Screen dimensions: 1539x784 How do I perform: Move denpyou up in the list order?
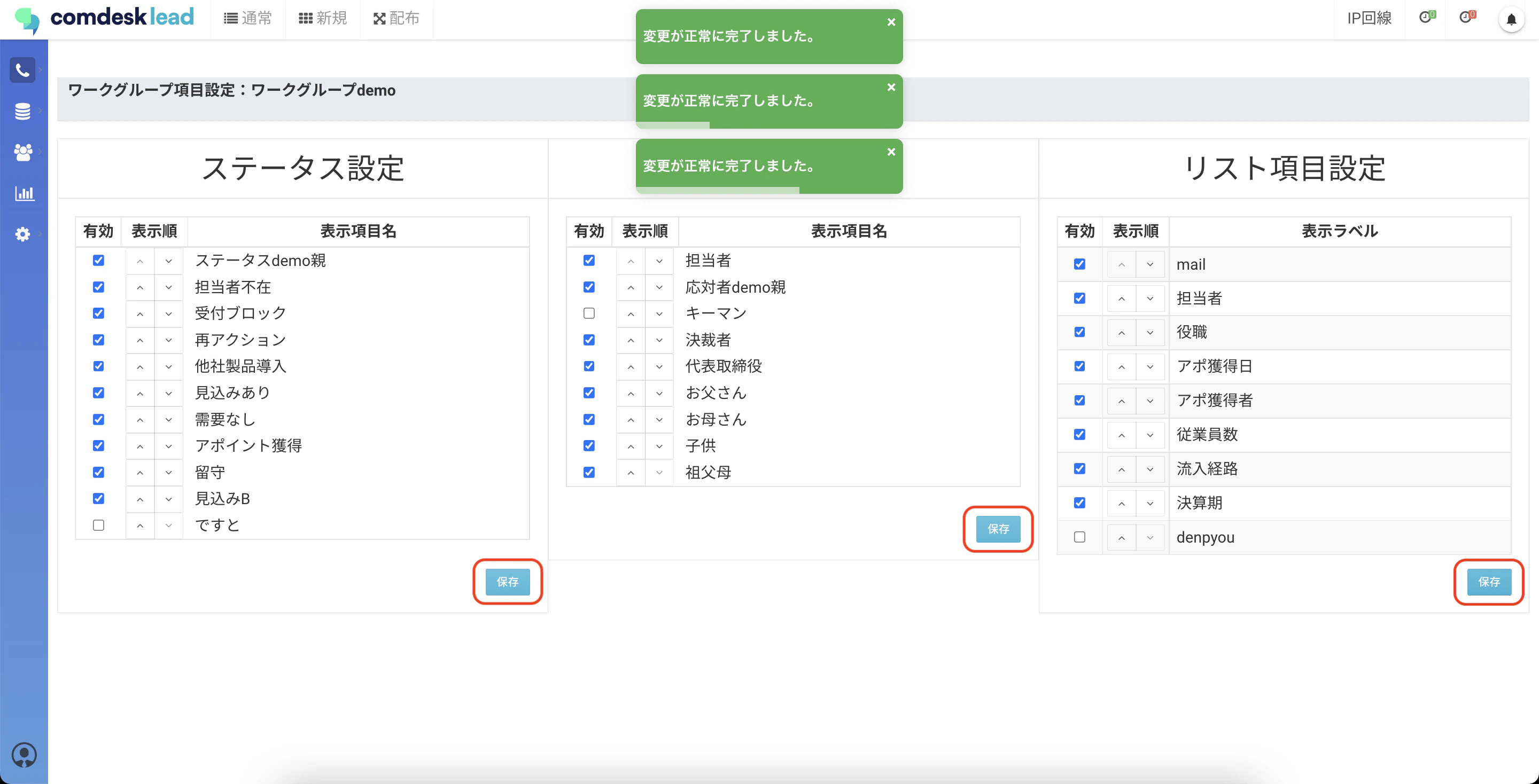point(1122,537)
